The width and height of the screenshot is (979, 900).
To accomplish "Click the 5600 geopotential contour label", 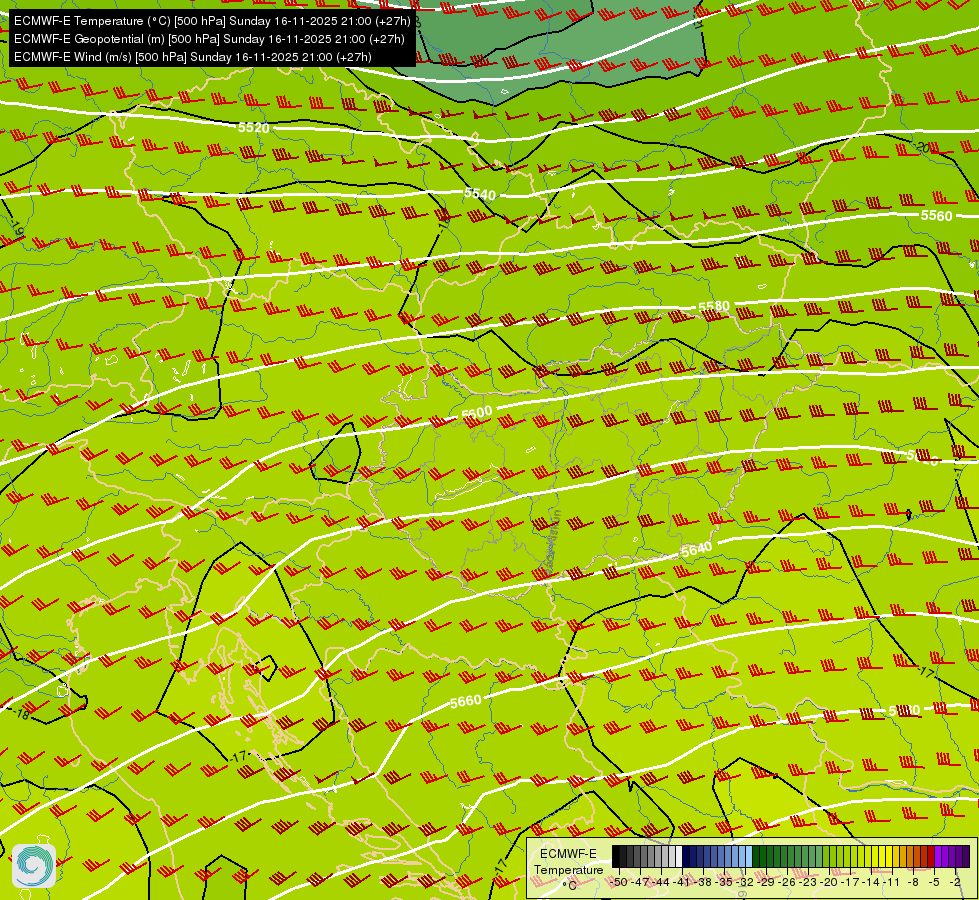I will click(476, 413).
